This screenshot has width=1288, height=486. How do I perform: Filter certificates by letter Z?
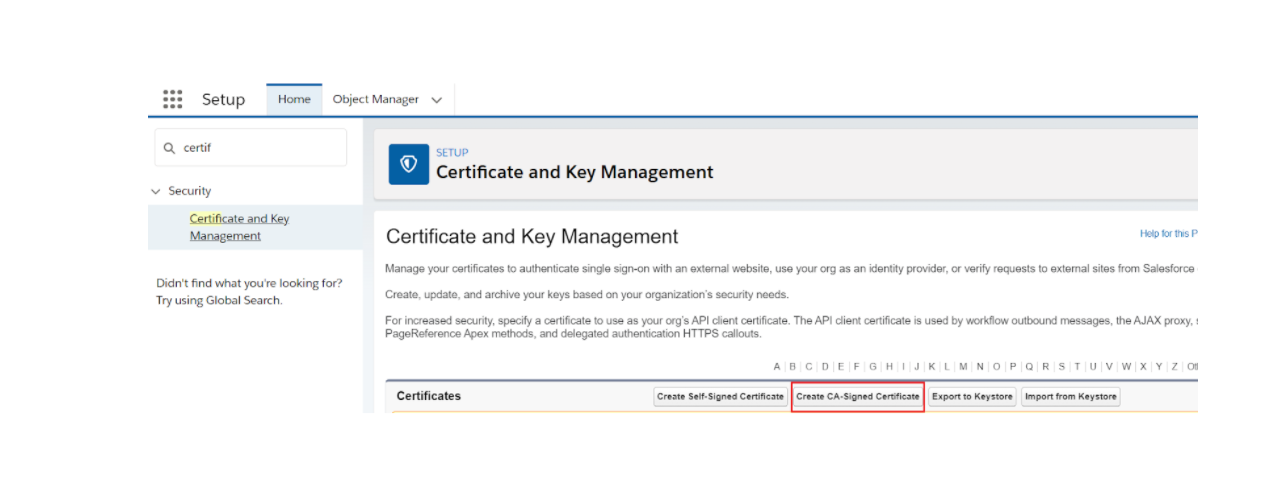tap(1174, 367)
